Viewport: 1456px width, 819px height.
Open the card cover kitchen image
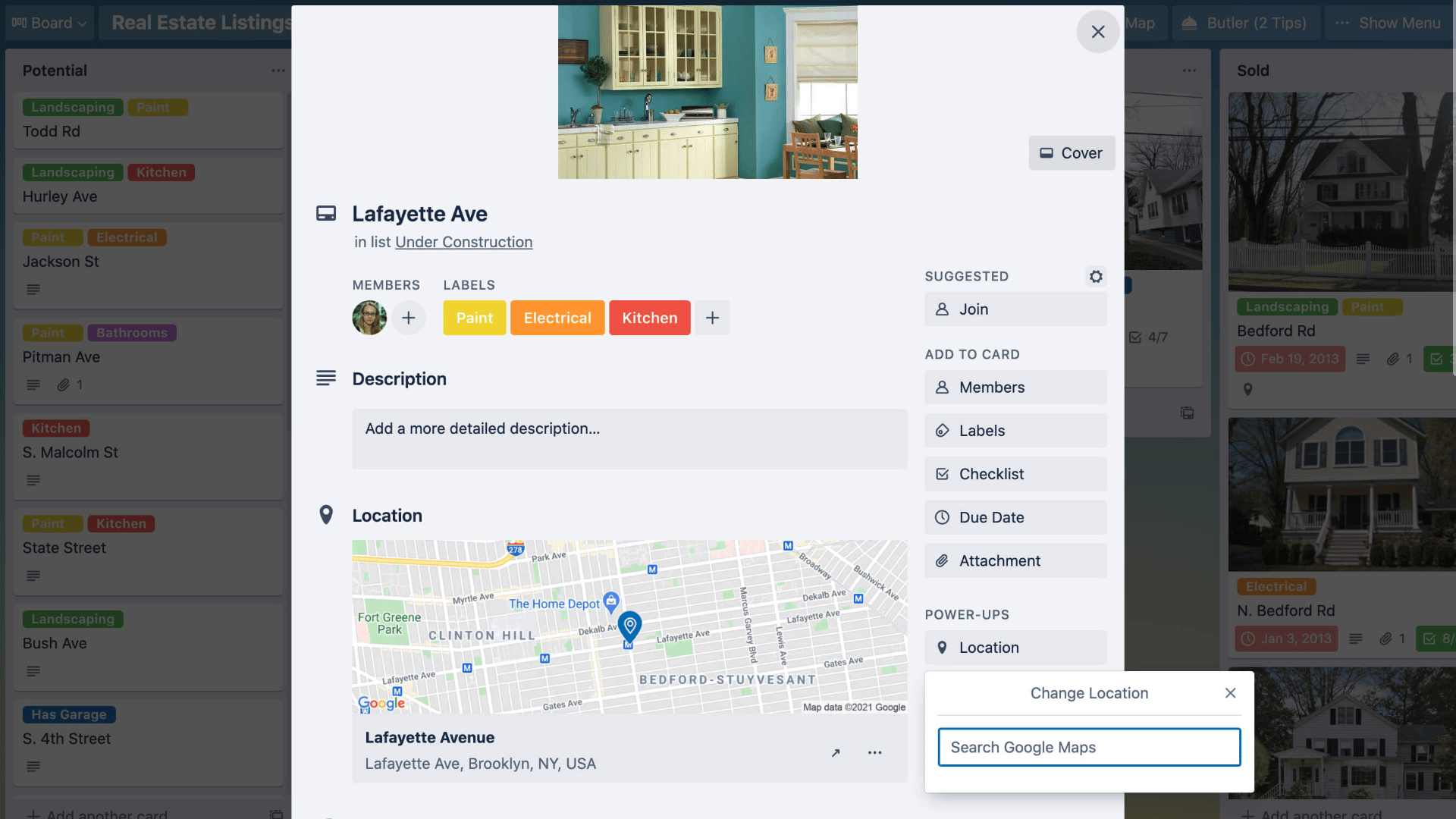(708, 93)
